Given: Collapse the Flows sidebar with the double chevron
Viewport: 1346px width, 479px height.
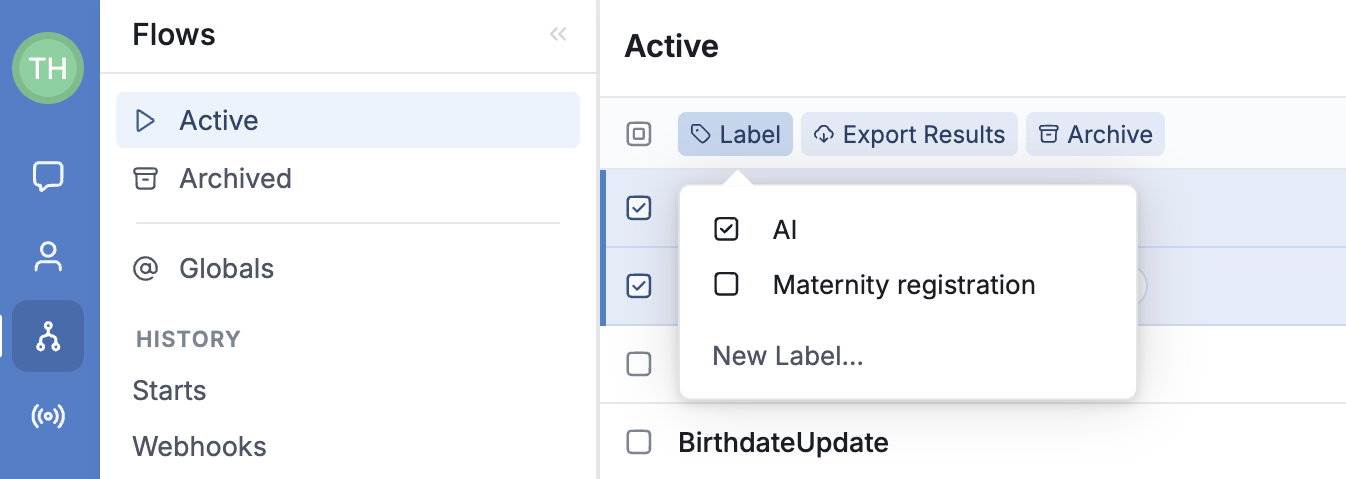Looking at the screenshot, I should coord(558,35).
